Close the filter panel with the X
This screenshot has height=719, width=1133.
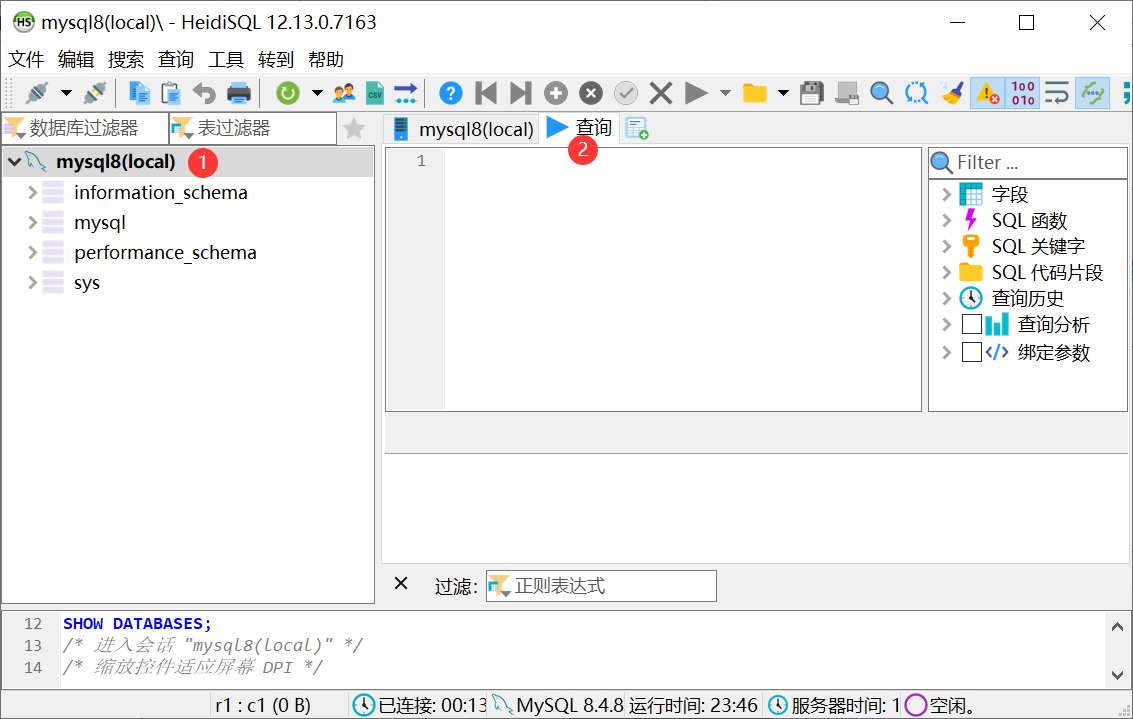point(401,584)
